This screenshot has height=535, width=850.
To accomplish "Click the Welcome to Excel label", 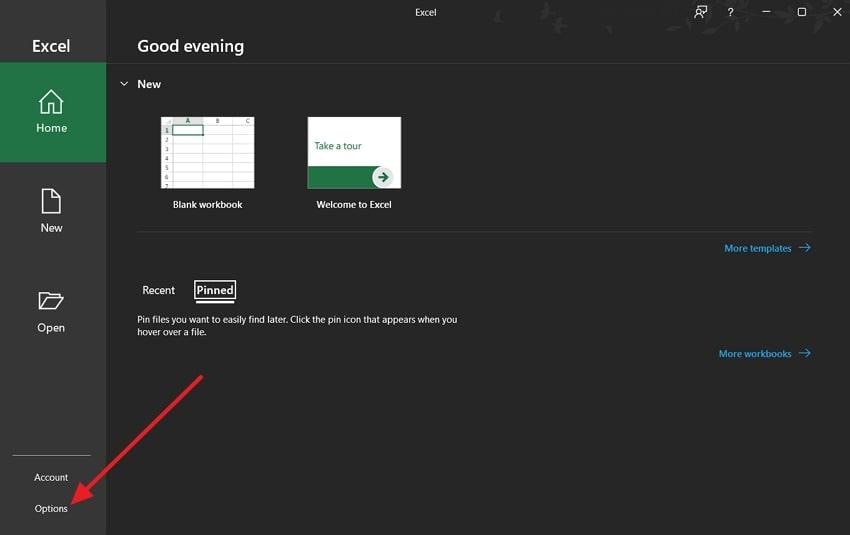I will point(354,204).
